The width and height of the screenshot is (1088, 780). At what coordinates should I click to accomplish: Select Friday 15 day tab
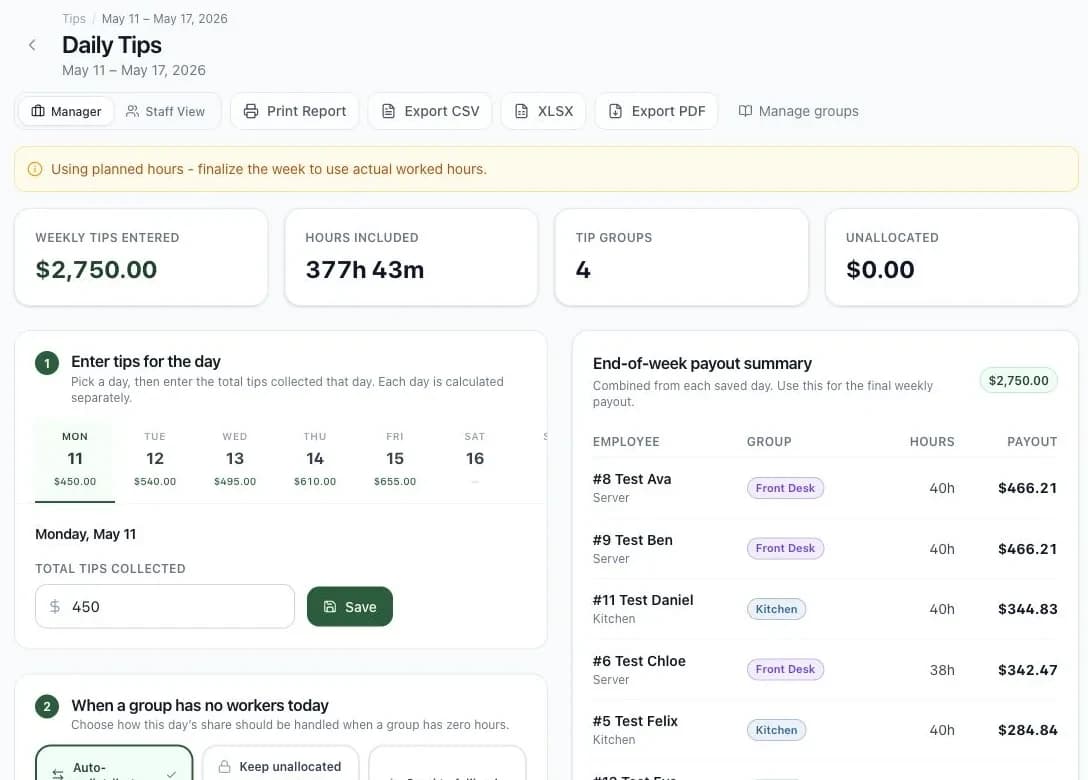(x=395, y=459)
